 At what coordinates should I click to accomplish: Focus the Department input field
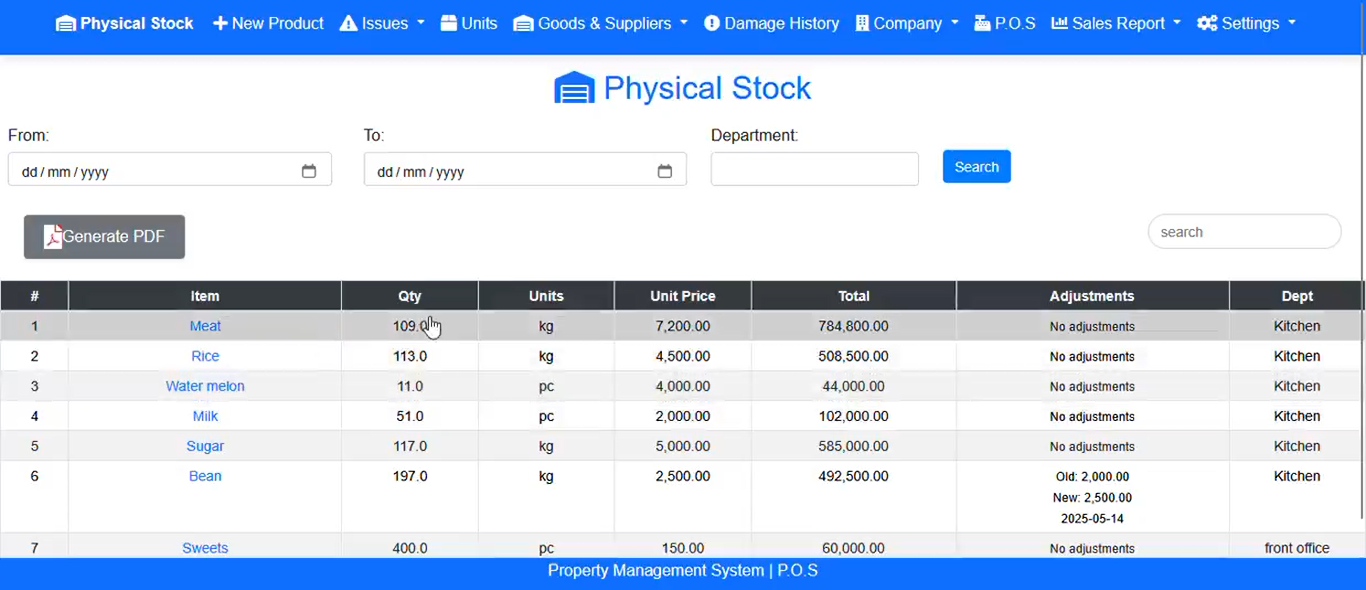(814, 169)
